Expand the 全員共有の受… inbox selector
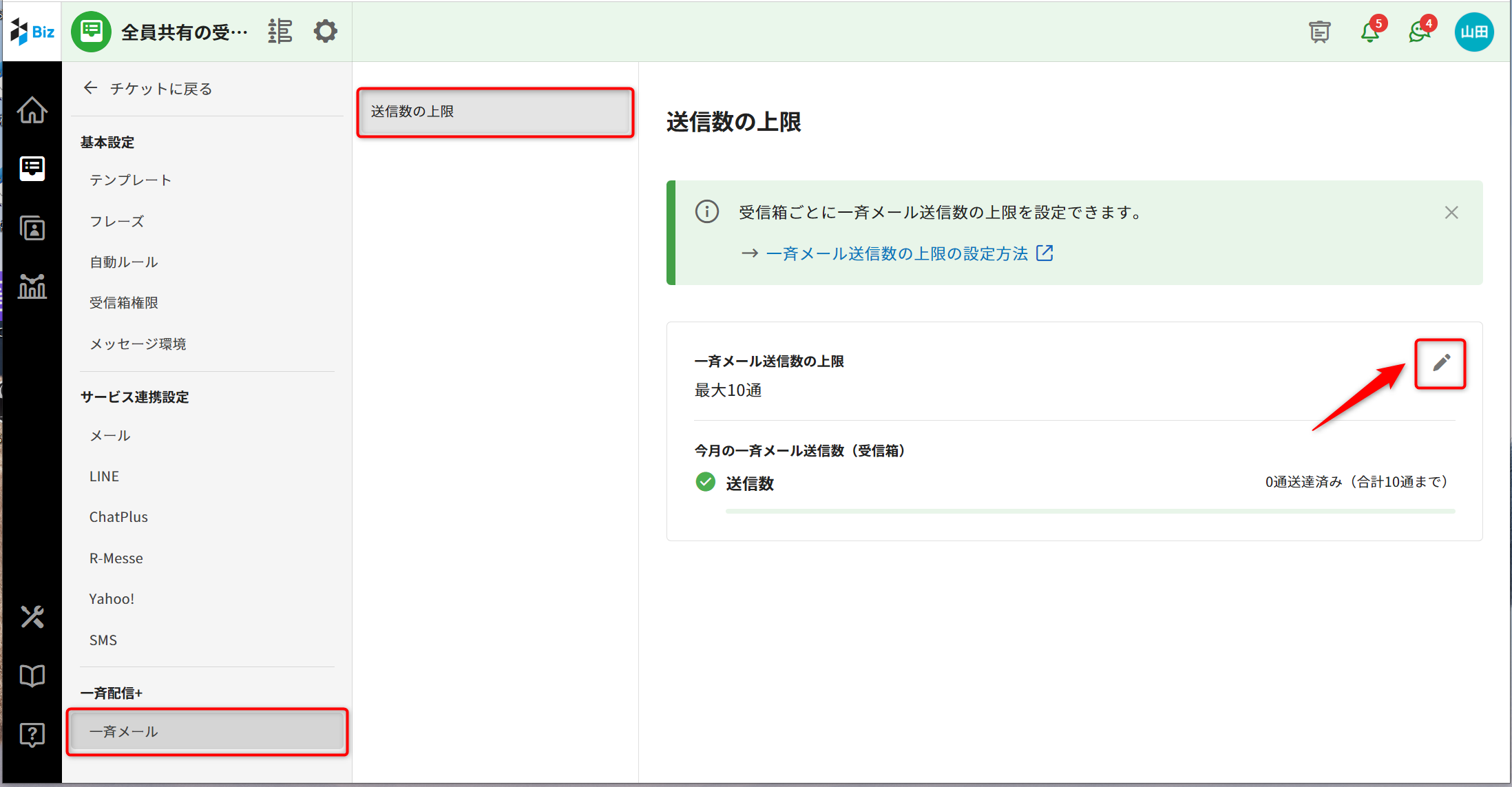 click(x=184, y=32)
